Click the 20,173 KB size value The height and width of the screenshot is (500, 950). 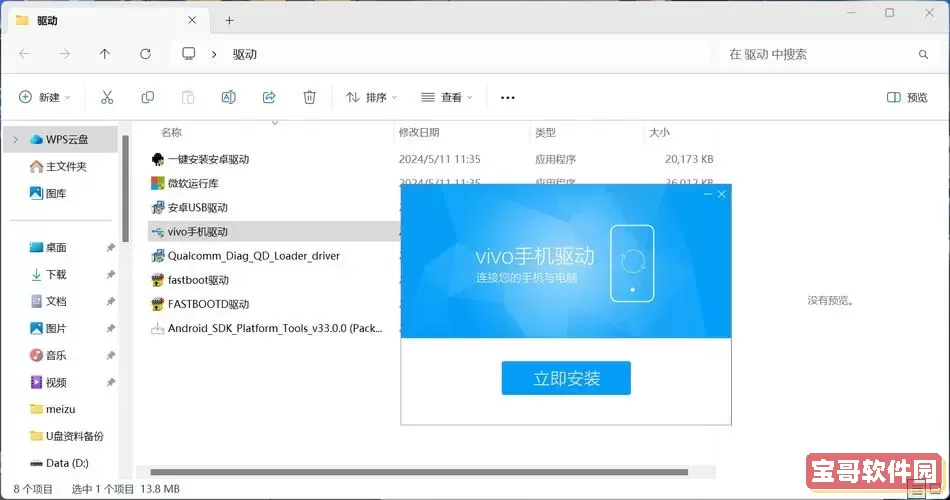click(689, 159)
